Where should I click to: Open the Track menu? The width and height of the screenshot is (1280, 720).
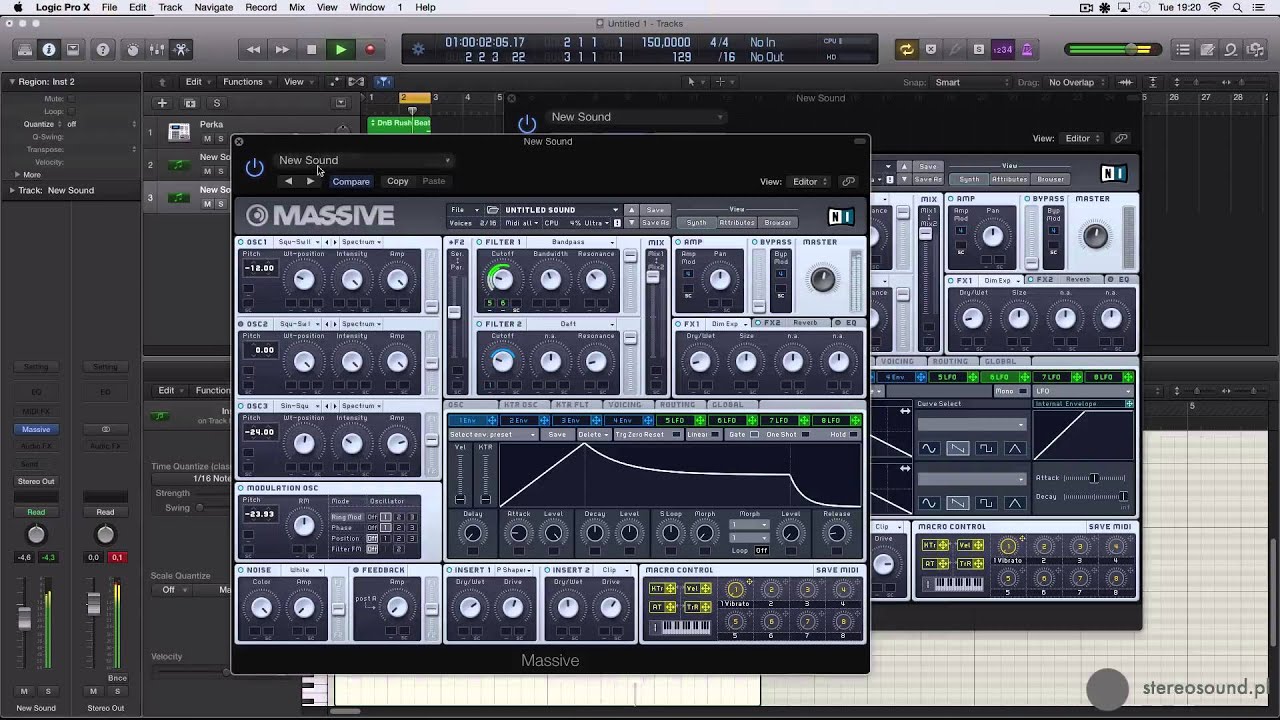pos(170,7)
